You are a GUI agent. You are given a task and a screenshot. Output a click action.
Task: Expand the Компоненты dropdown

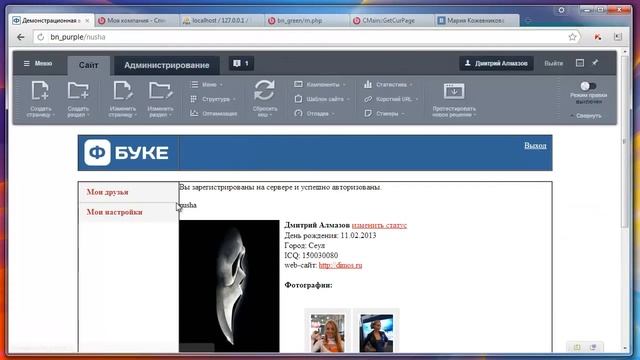(x=320, y=84)
